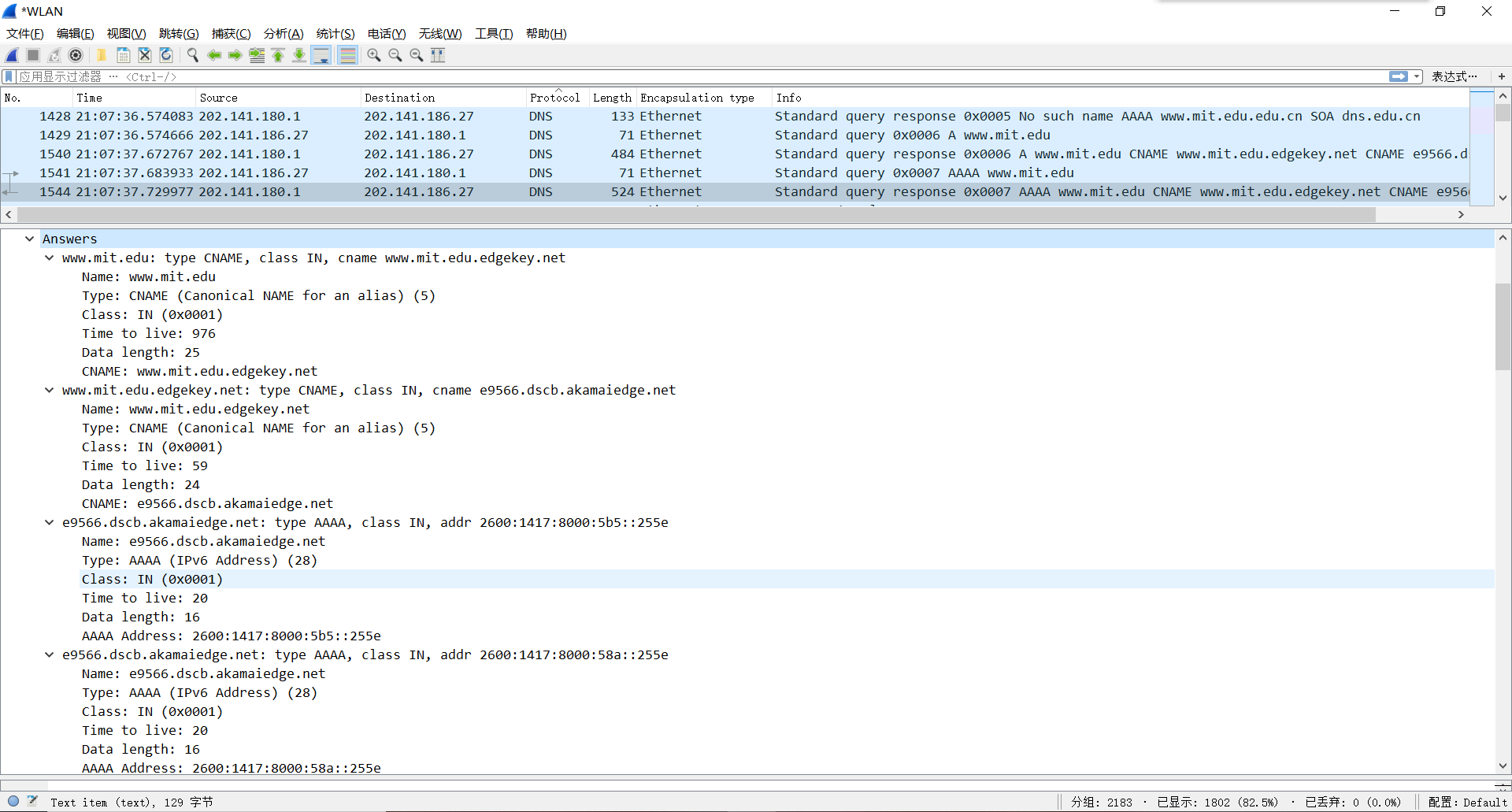Open the 统计(S) menu
Viewport: 1512px width, 812px height.
point(335,33)
